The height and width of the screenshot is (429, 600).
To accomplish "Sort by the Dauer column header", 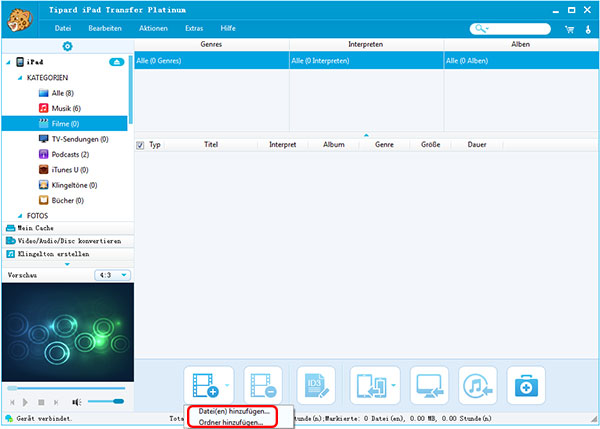I will pos(477,145).
